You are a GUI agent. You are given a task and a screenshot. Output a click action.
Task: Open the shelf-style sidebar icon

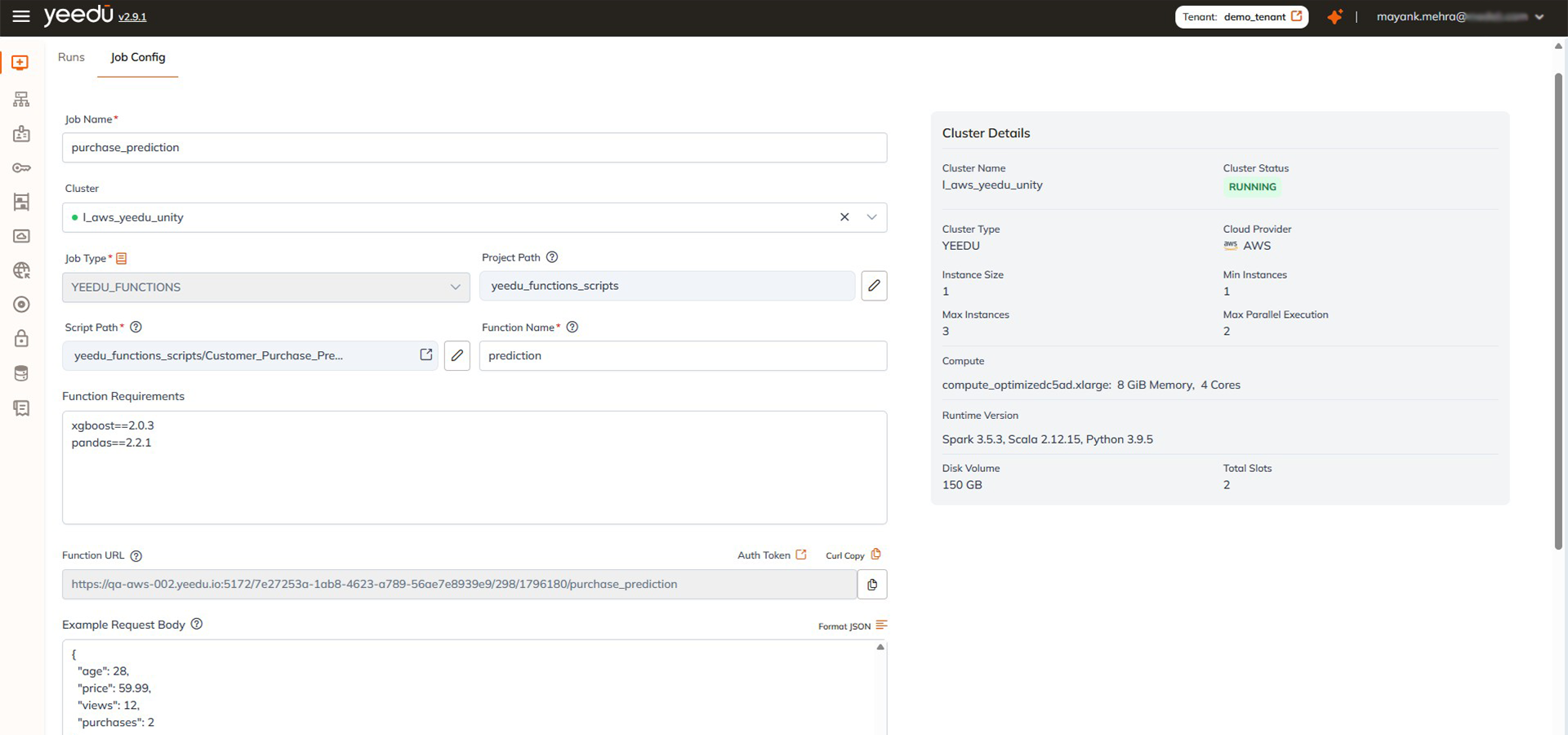(x=21, y=202)
